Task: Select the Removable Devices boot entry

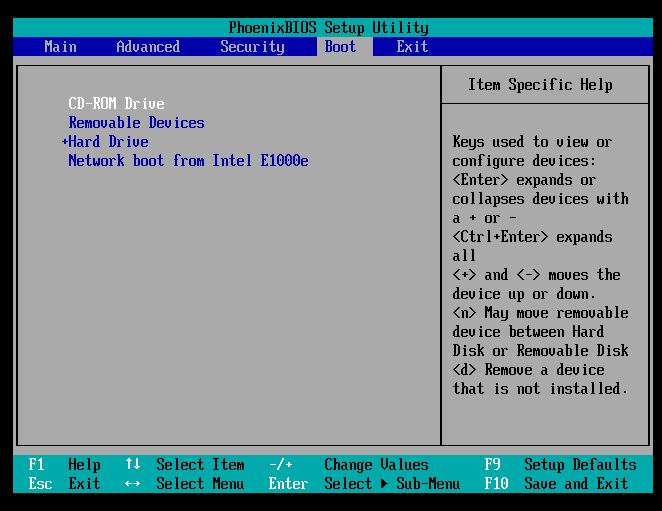Action: (x=136, y=122)
